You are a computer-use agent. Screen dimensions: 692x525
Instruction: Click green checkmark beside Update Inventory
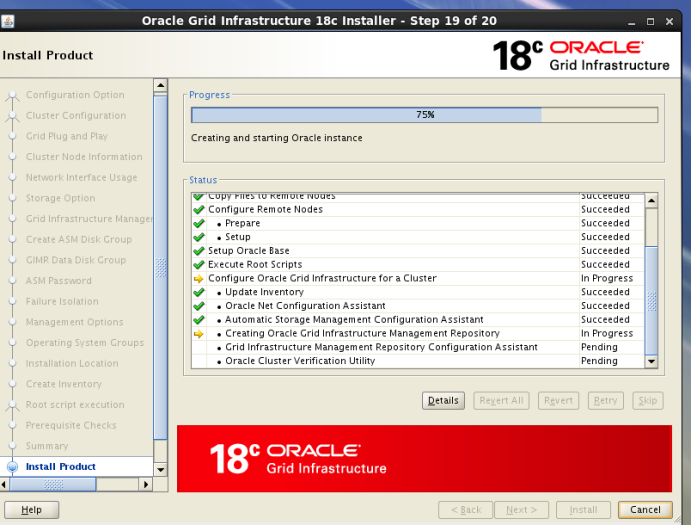198,292
